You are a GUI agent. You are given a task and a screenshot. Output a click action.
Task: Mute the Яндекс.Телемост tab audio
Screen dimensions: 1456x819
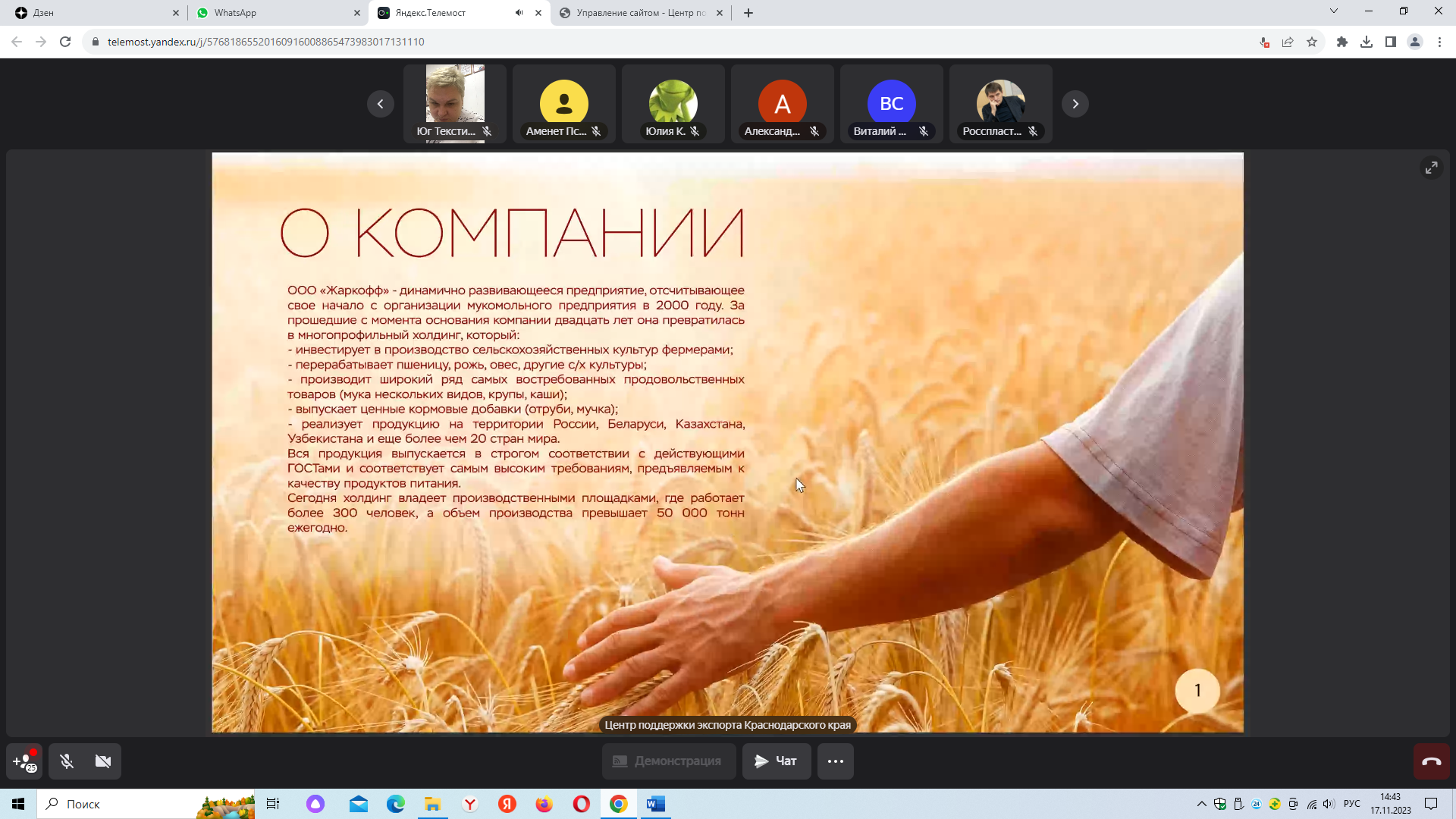tap(519, 13)
